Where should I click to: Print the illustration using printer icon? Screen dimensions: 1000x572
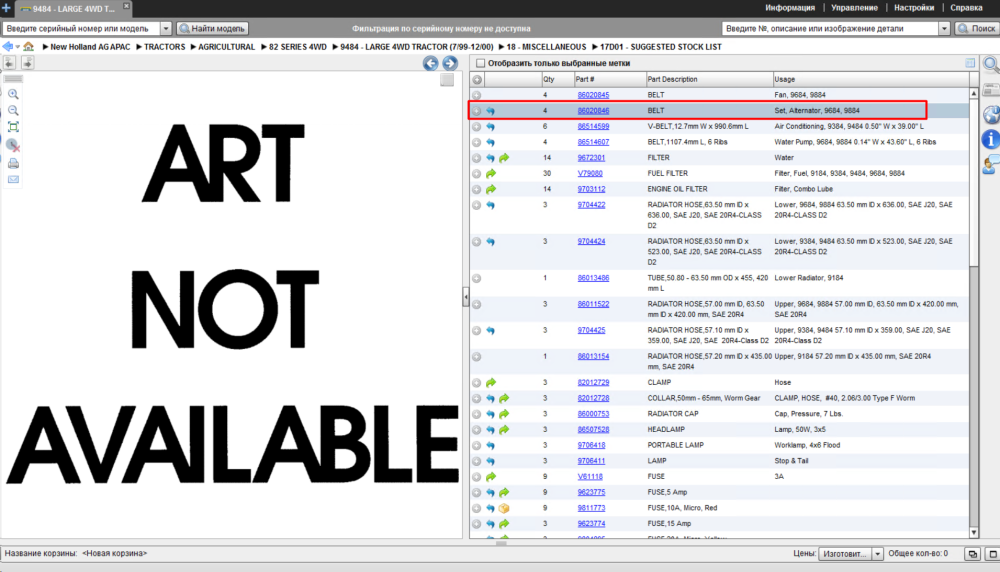coord(13,163)
